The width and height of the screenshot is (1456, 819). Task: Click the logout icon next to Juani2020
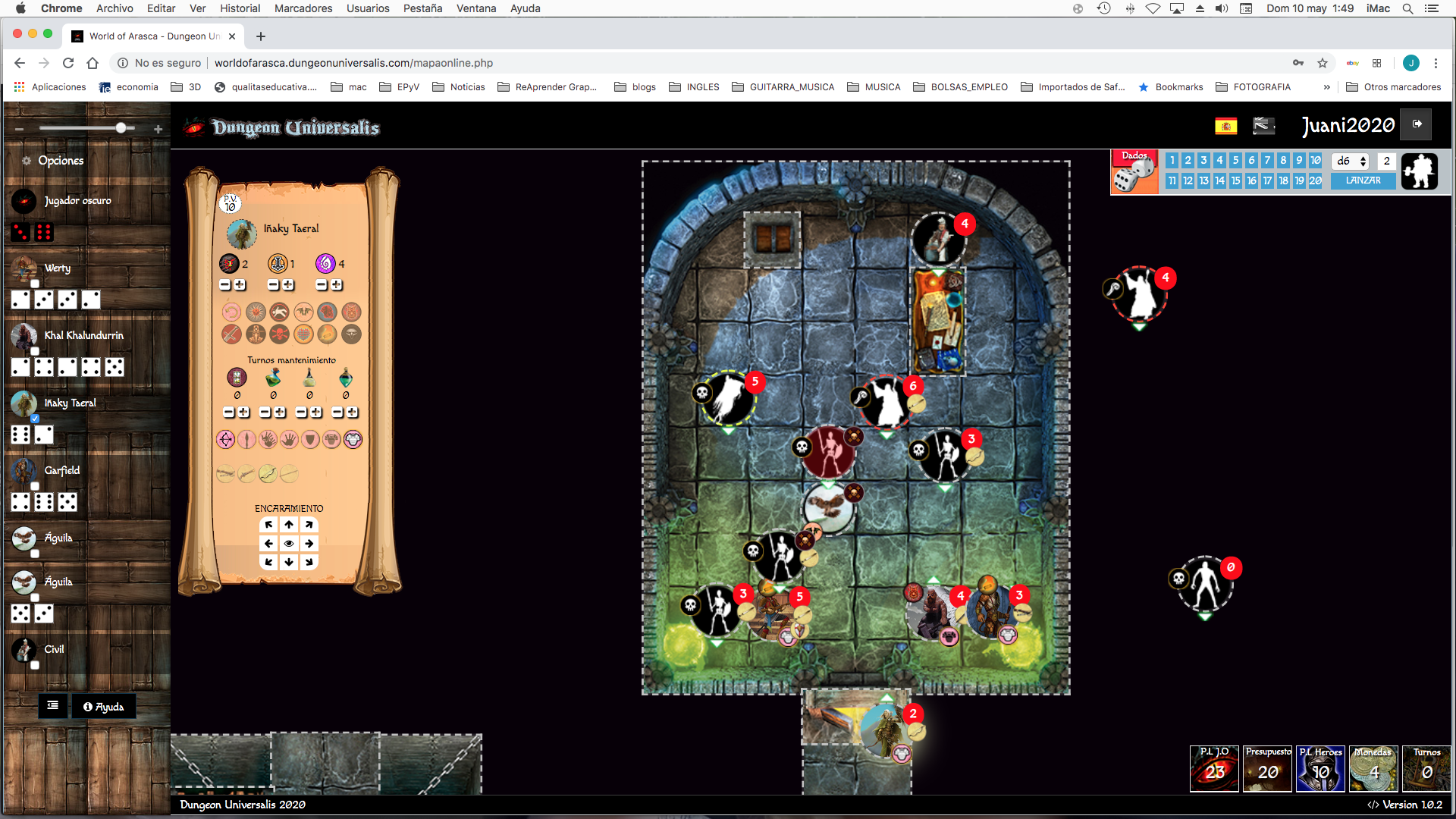click(x=1416, y=124)
